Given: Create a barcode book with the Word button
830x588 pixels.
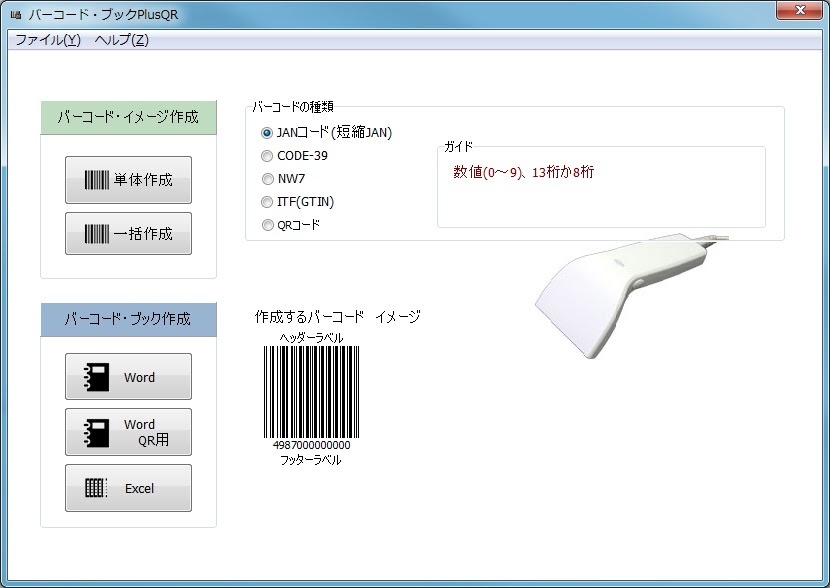Looking at the screenshot, I should tap(128, 377).
